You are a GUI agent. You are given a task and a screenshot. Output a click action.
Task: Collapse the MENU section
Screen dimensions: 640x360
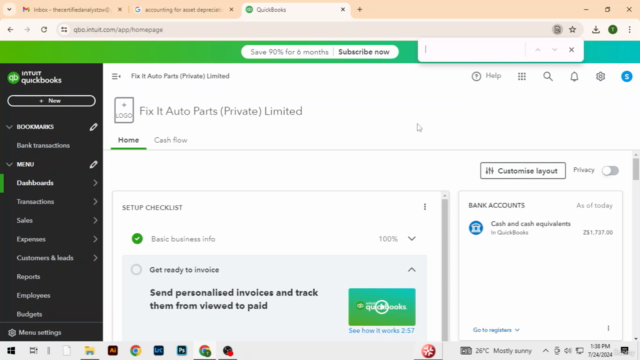click(x=9, y=164)
